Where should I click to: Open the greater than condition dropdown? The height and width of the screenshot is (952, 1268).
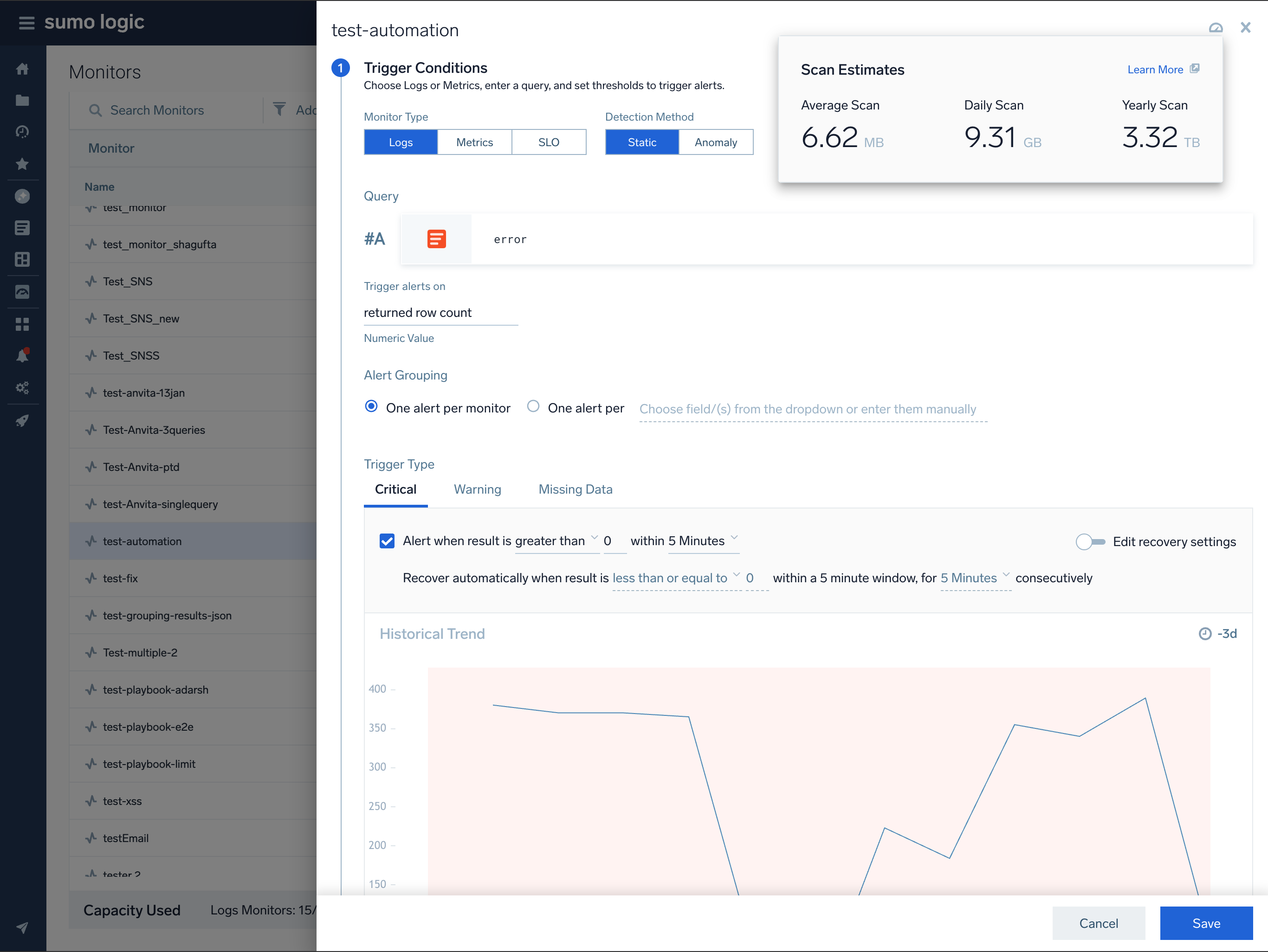coord(556,541)
